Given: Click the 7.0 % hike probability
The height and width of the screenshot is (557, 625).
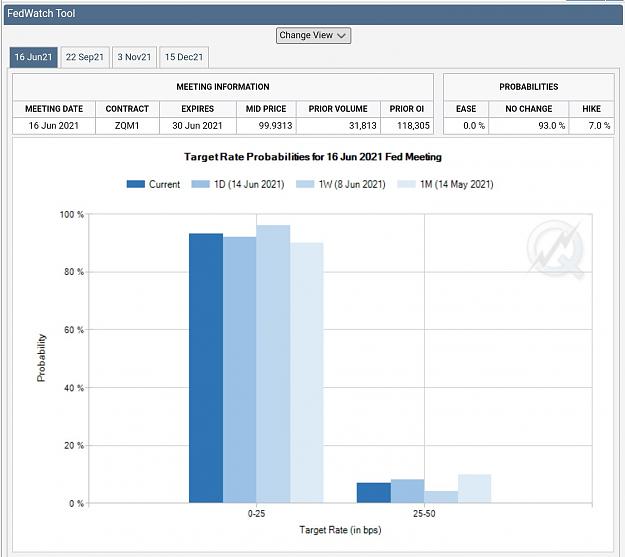Looking at the screenshot, I should click(x=599, y=126).
